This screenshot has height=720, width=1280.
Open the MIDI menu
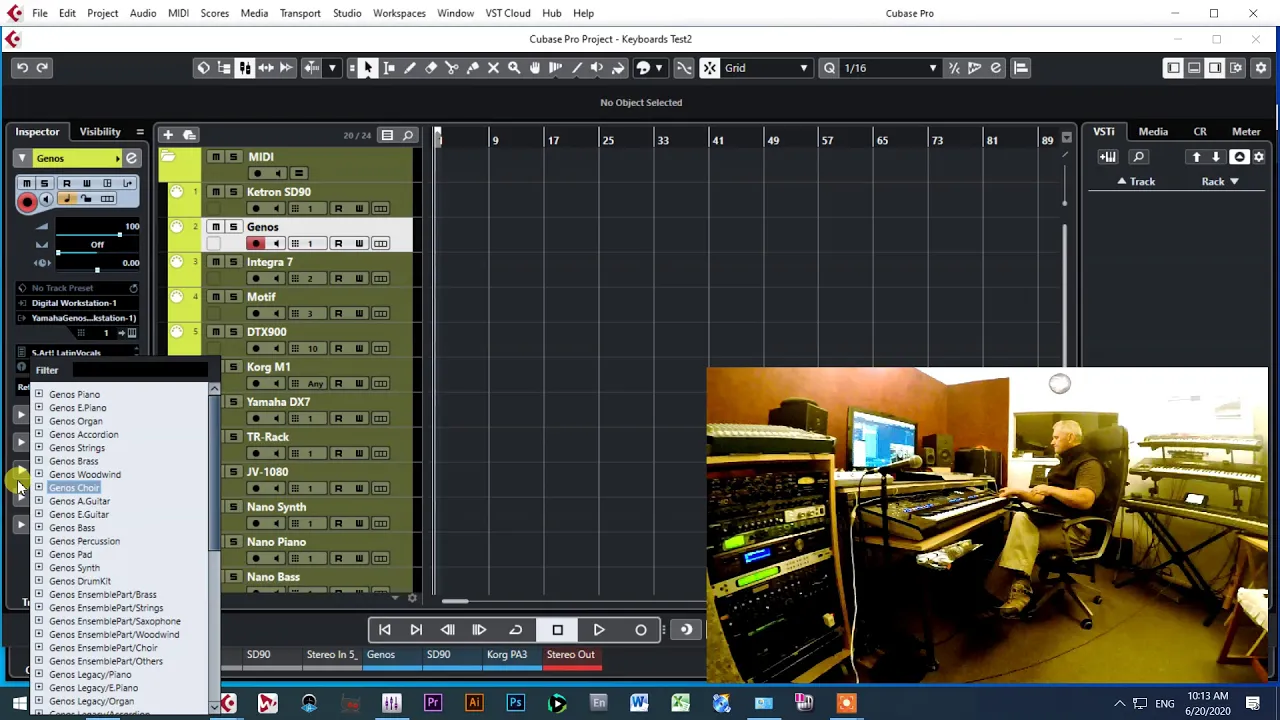pyautogui.click(x=178, y=13)
